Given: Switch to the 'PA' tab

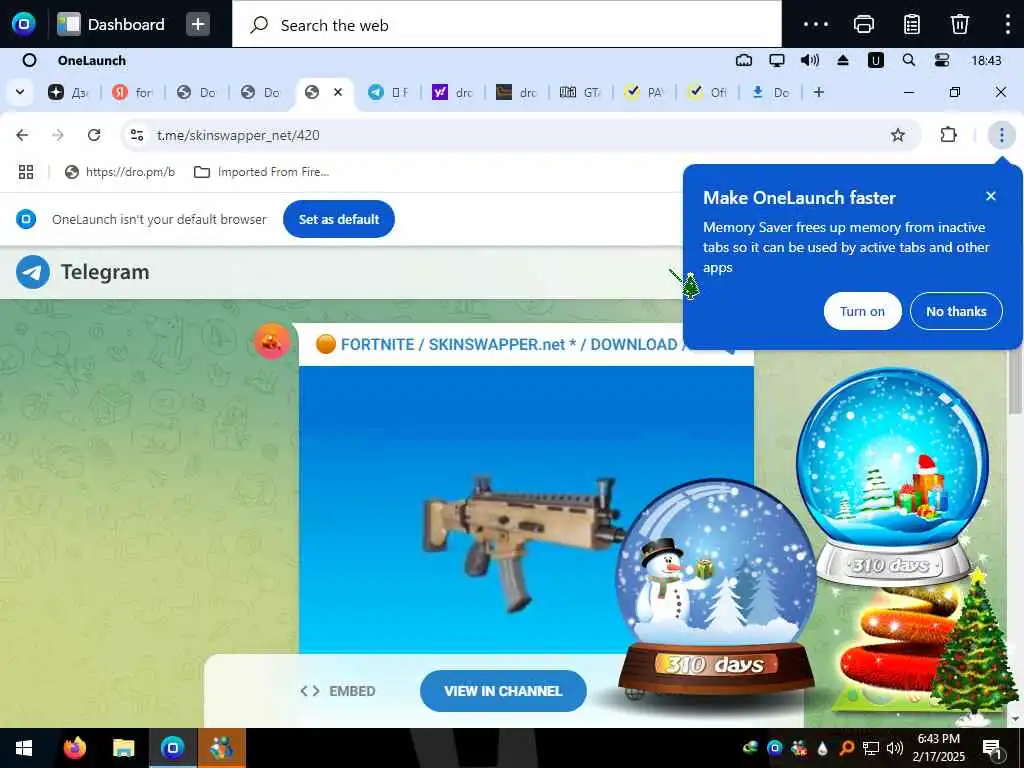Looking at the screenshot, I should (644, 92).
